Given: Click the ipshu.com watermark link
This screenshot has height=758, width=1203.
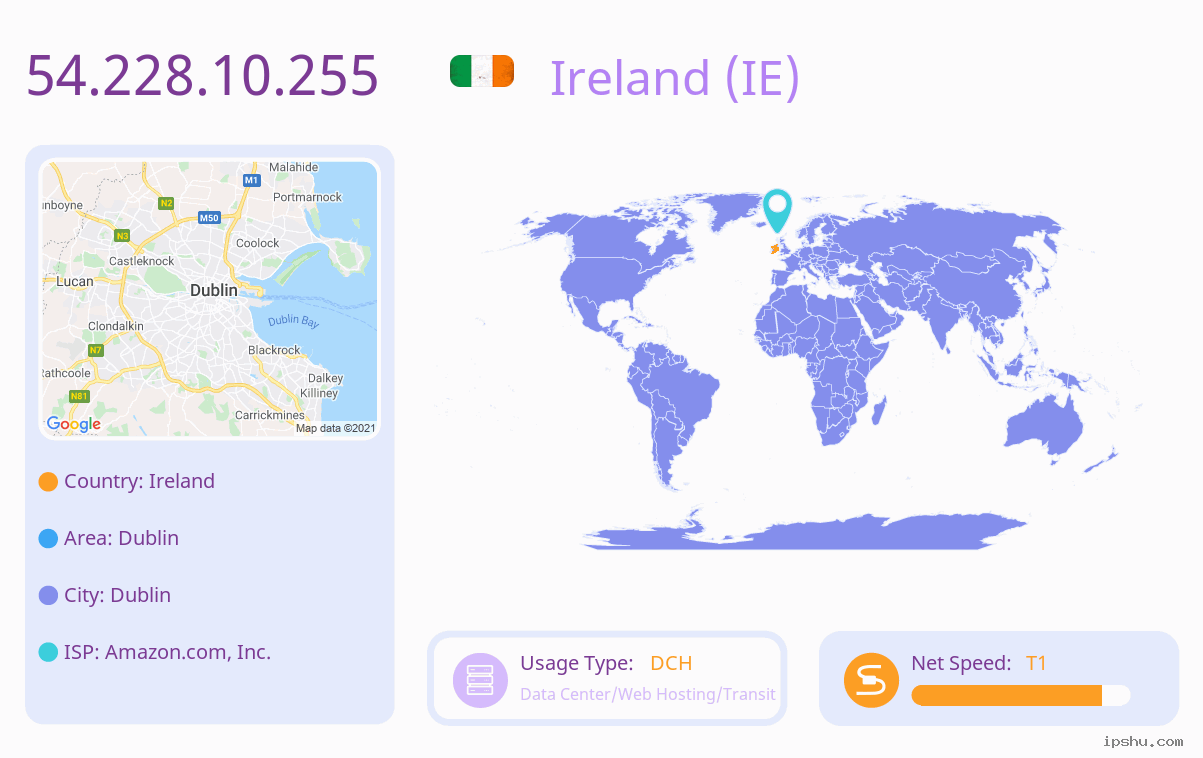Looking at the screenshot, I should (x=1143, y=741).
